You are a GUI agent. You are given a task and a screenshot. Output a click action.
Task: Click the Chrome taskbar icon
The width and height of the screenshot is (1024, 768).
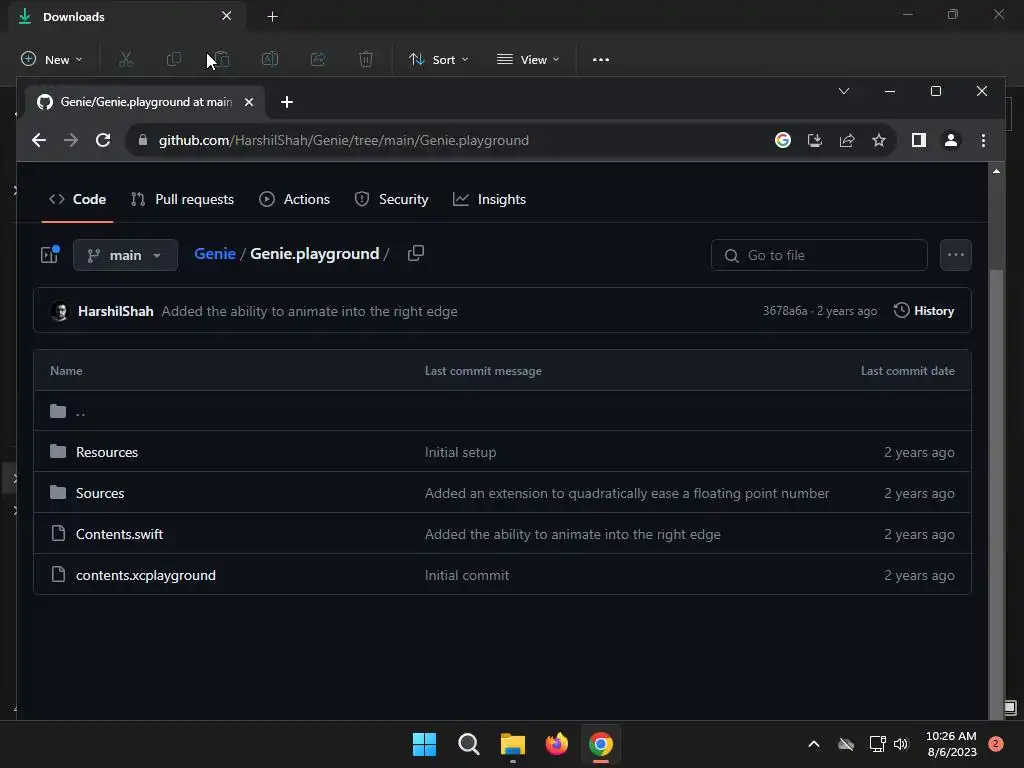pyautogui.click(x=601, y=744)
